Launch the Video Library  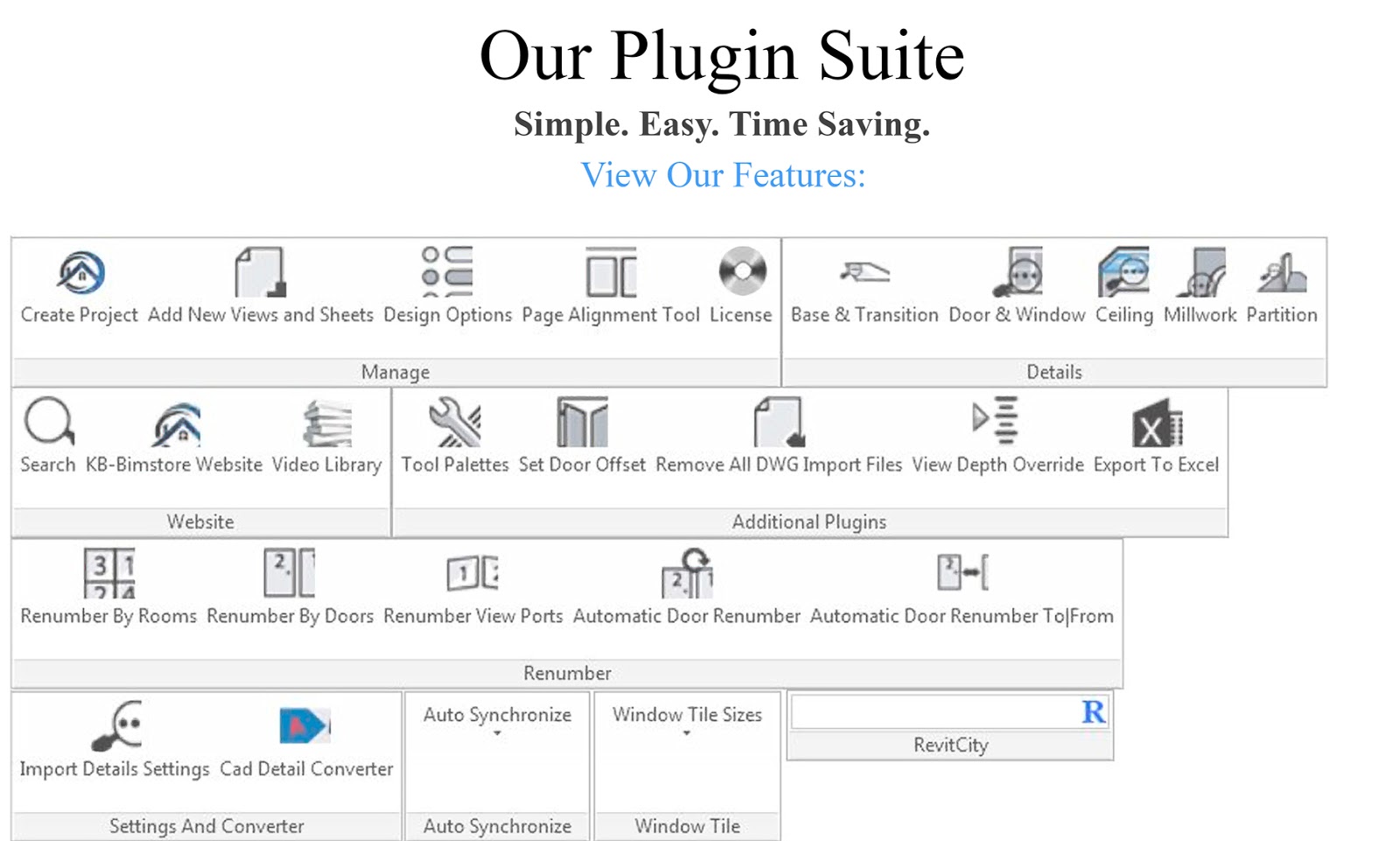(x=325, y=426)
